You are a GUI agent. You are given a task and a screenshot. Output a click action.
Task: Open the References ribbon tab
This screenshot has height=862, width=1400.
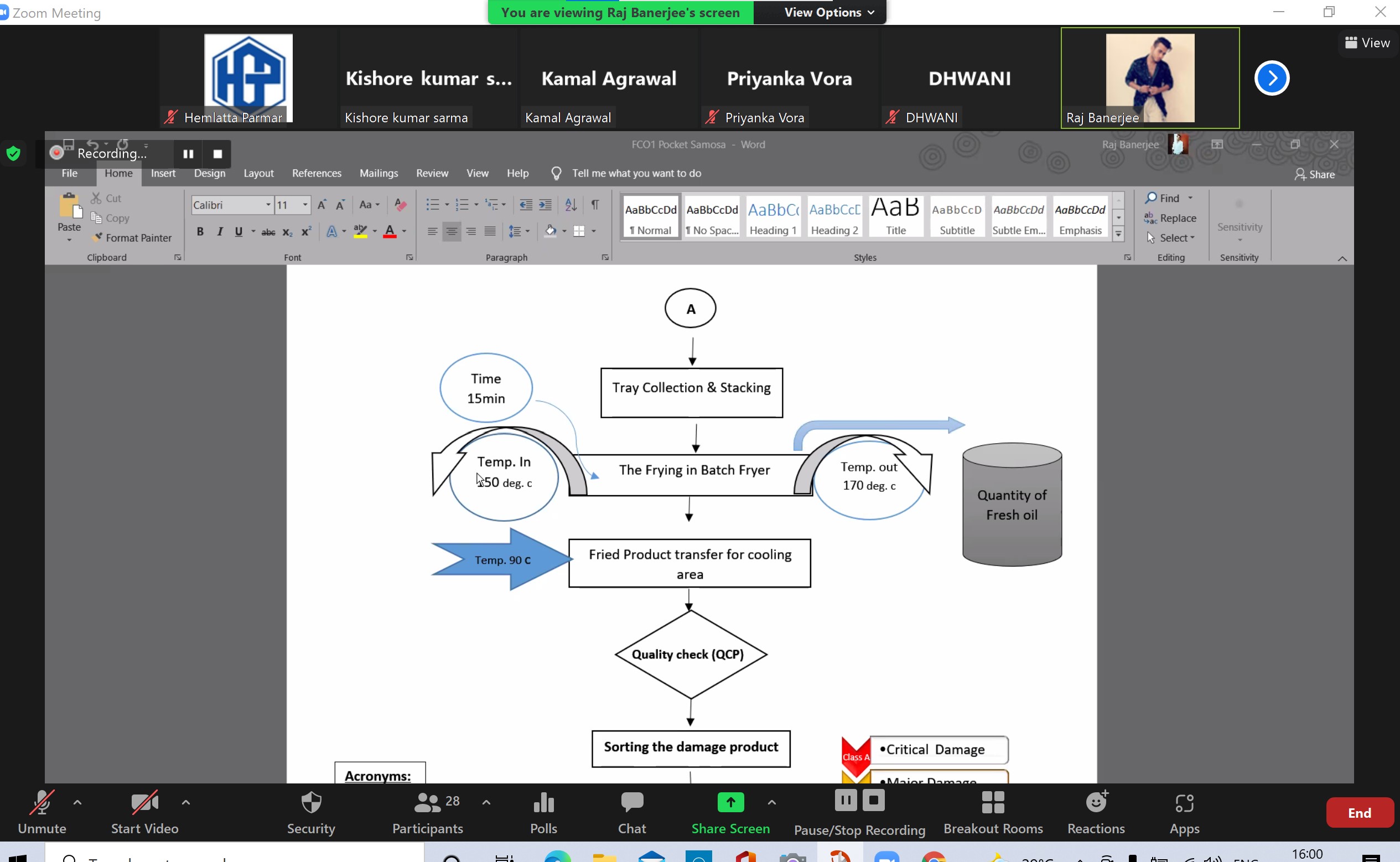point(317,173)
